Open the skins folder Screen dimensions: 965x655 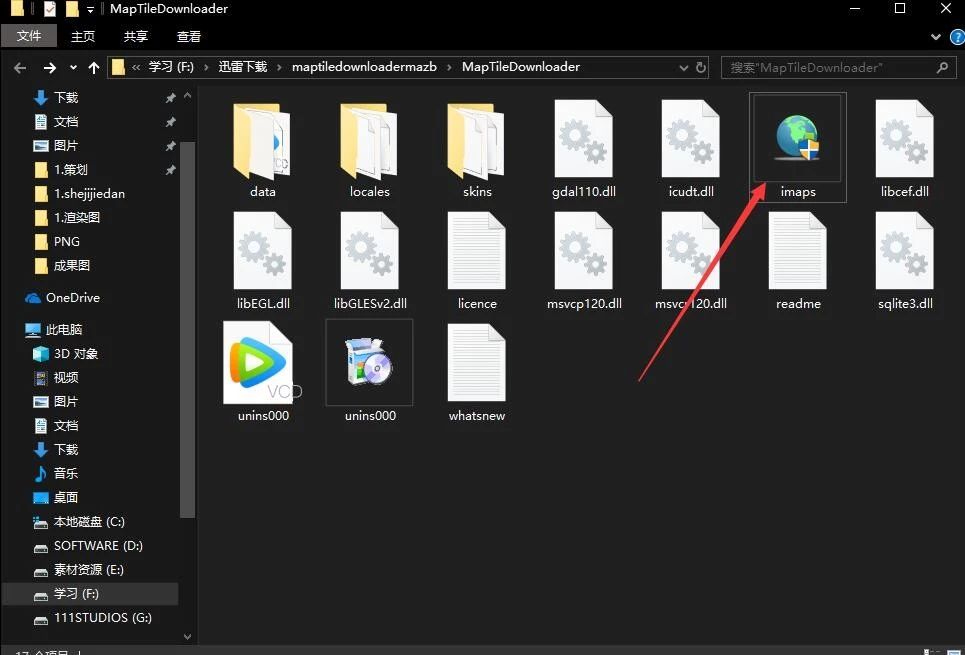click(x=477, y=142)
